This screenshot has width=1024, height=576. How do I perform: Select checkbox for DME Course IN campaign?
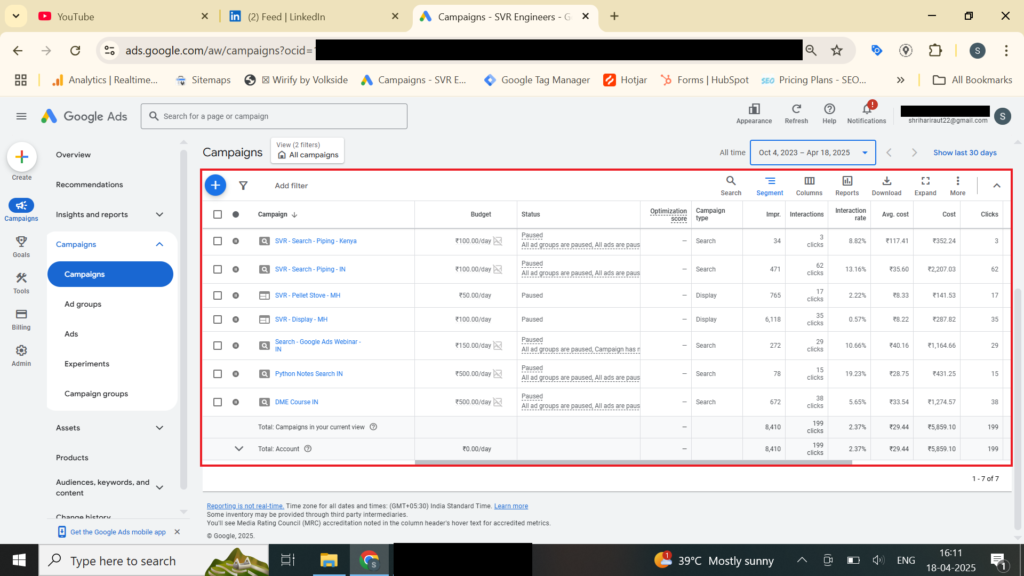[218, 402]
